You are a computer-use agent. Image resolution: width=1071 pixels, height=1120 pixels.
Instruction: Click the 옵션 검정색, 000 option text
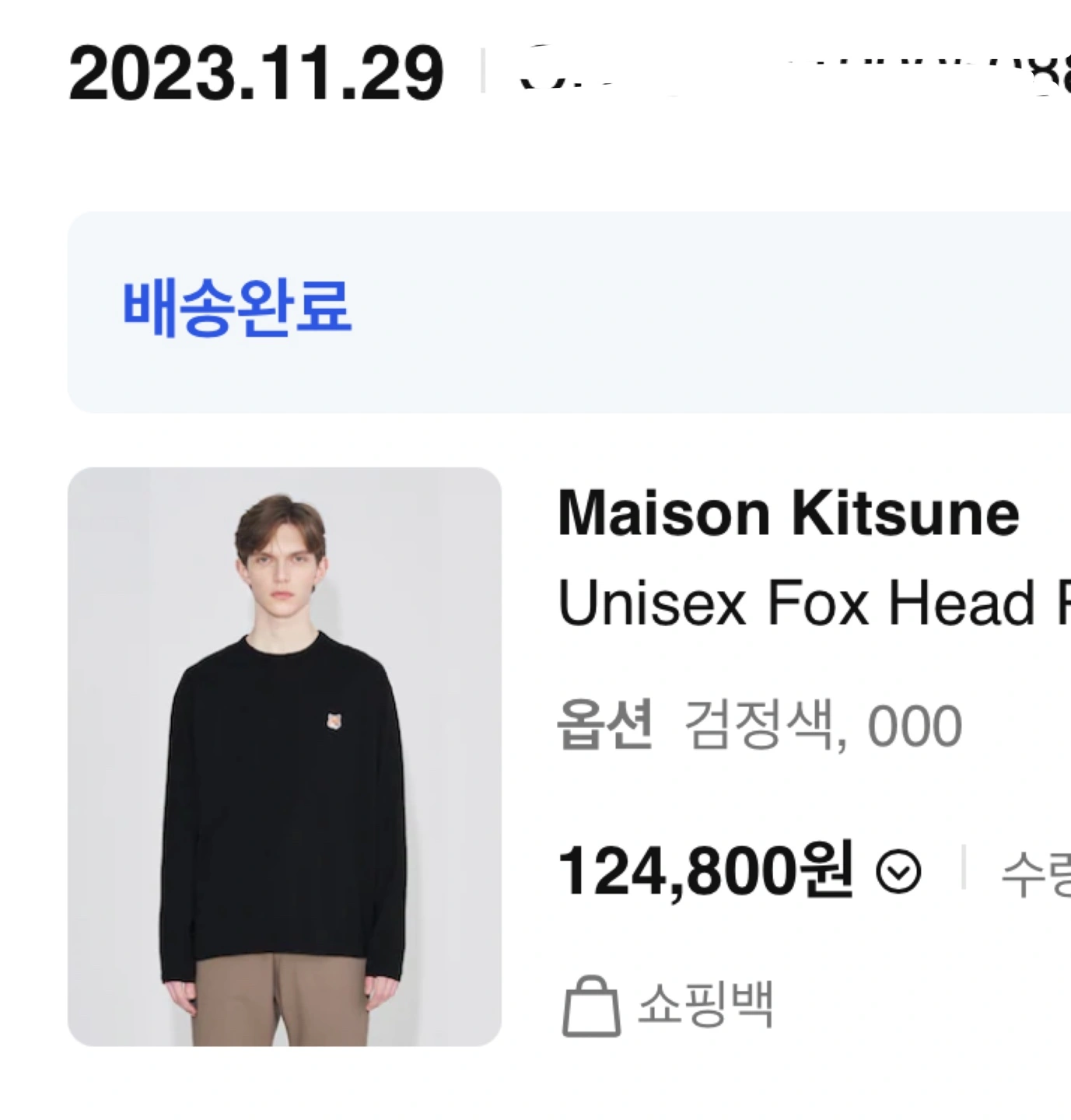pos(760,726)
